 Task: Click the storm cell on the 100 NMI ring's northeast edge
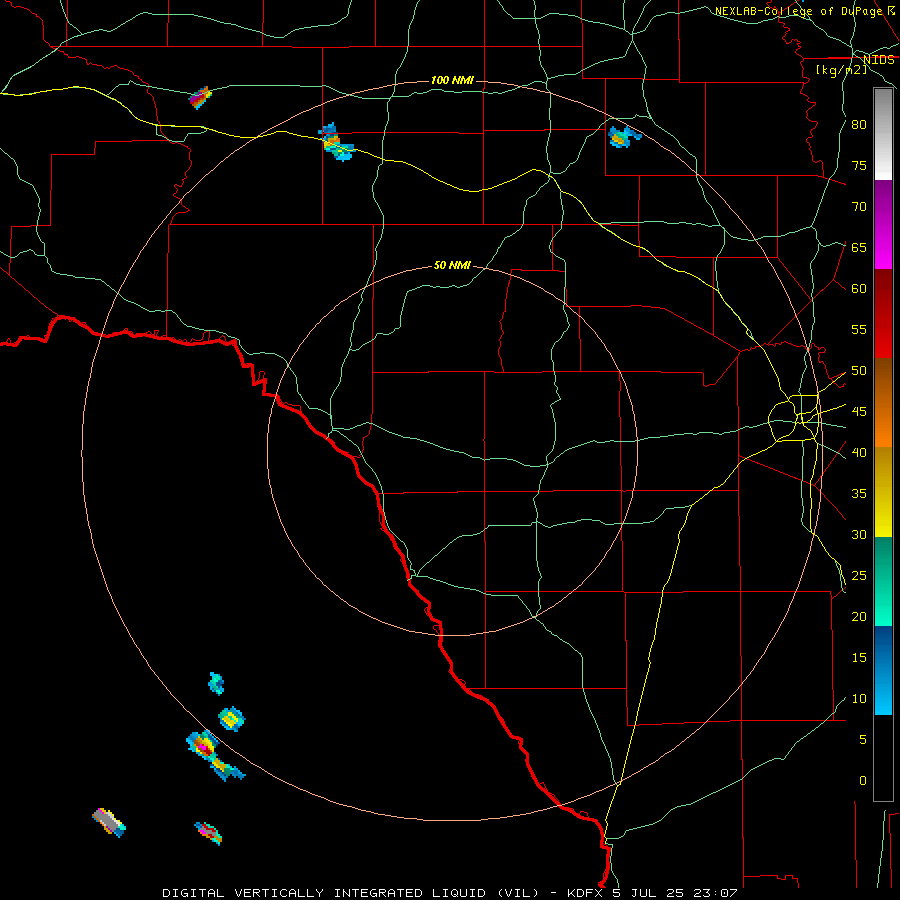pos(623,137)
